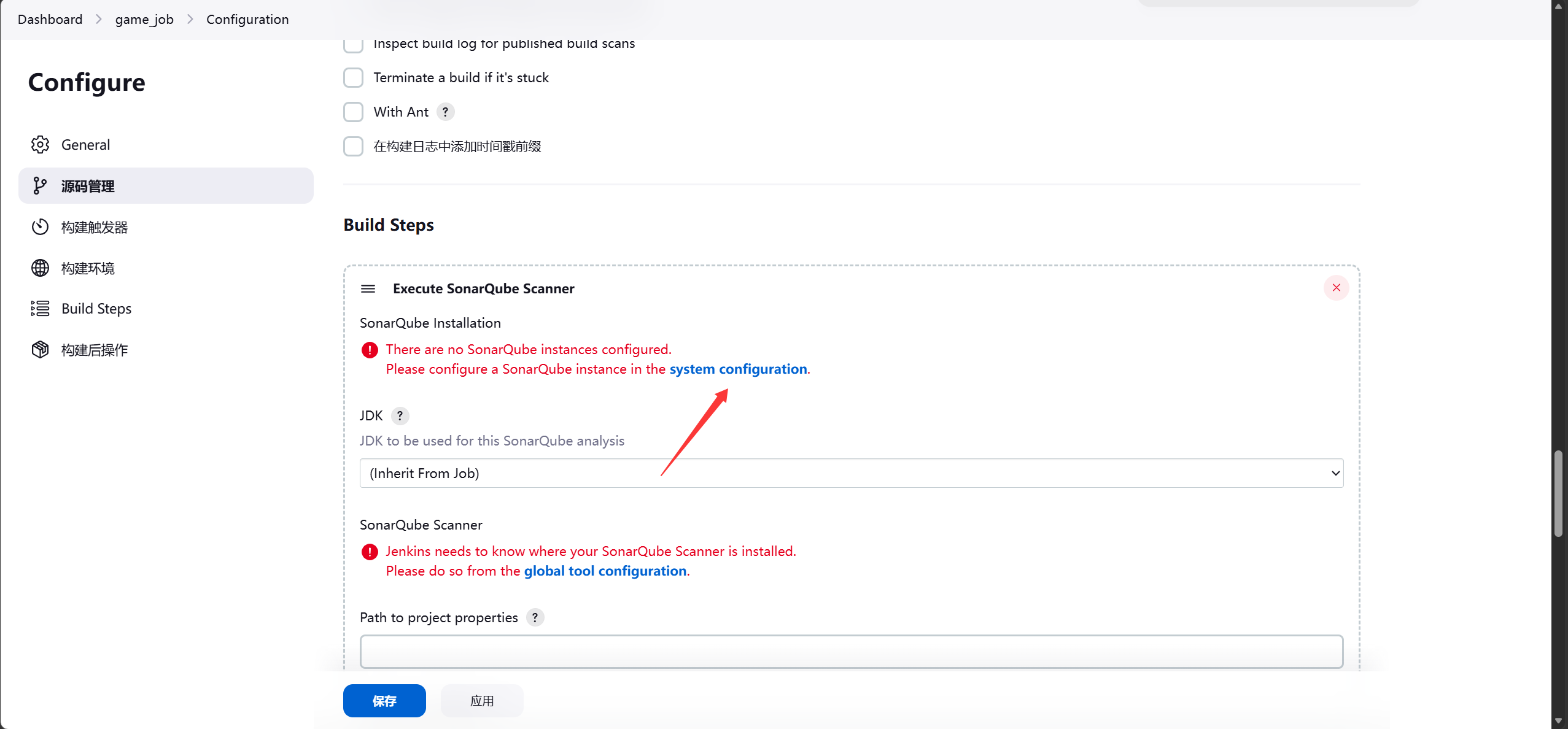Click the page vertical scrollbar thumb
1568x729 pixels.
[1558, 494]
